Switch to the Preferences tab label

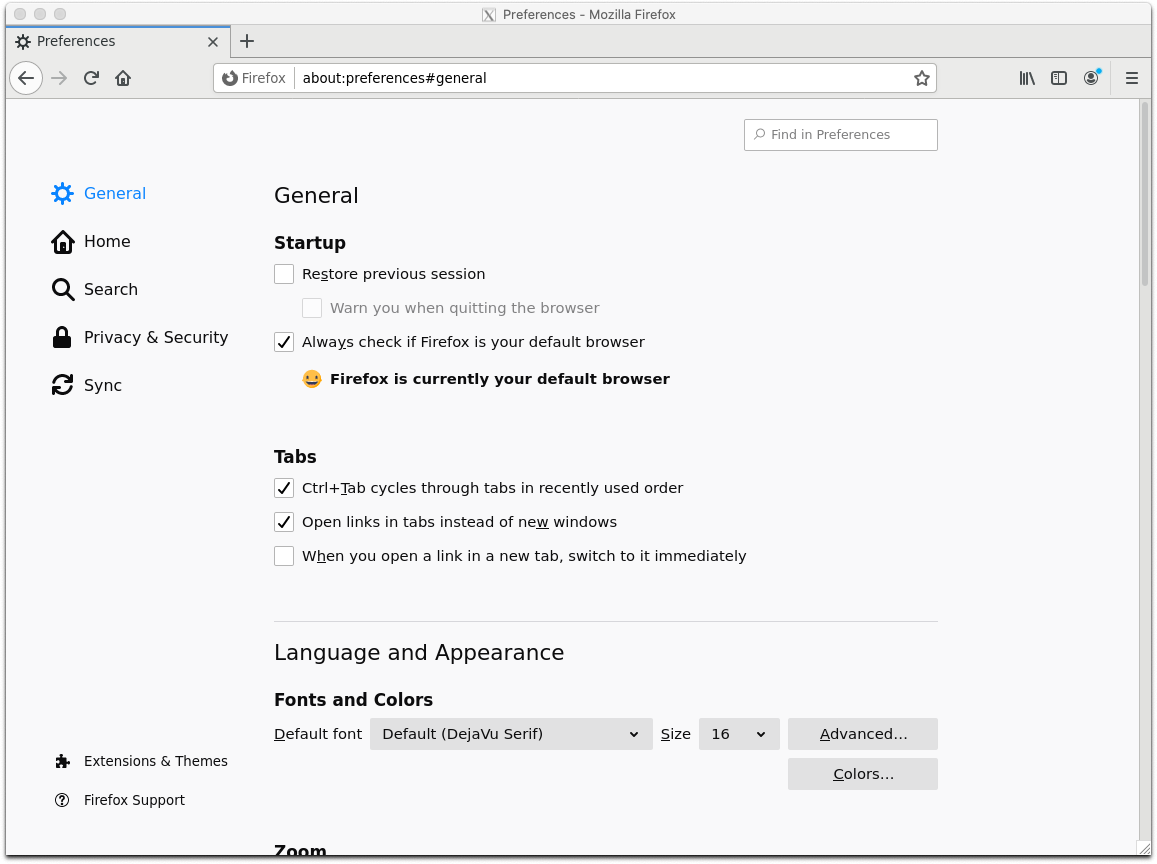click(76, 41)
